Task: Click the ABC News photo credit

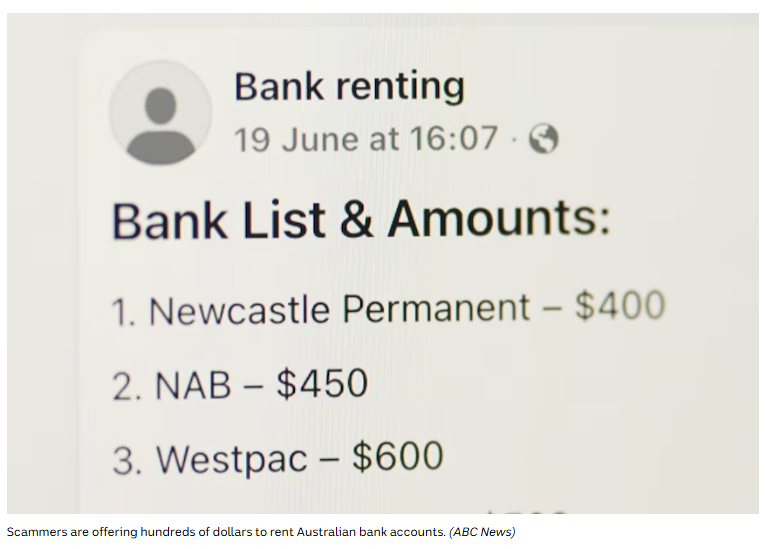Action: tap(482, 531)
